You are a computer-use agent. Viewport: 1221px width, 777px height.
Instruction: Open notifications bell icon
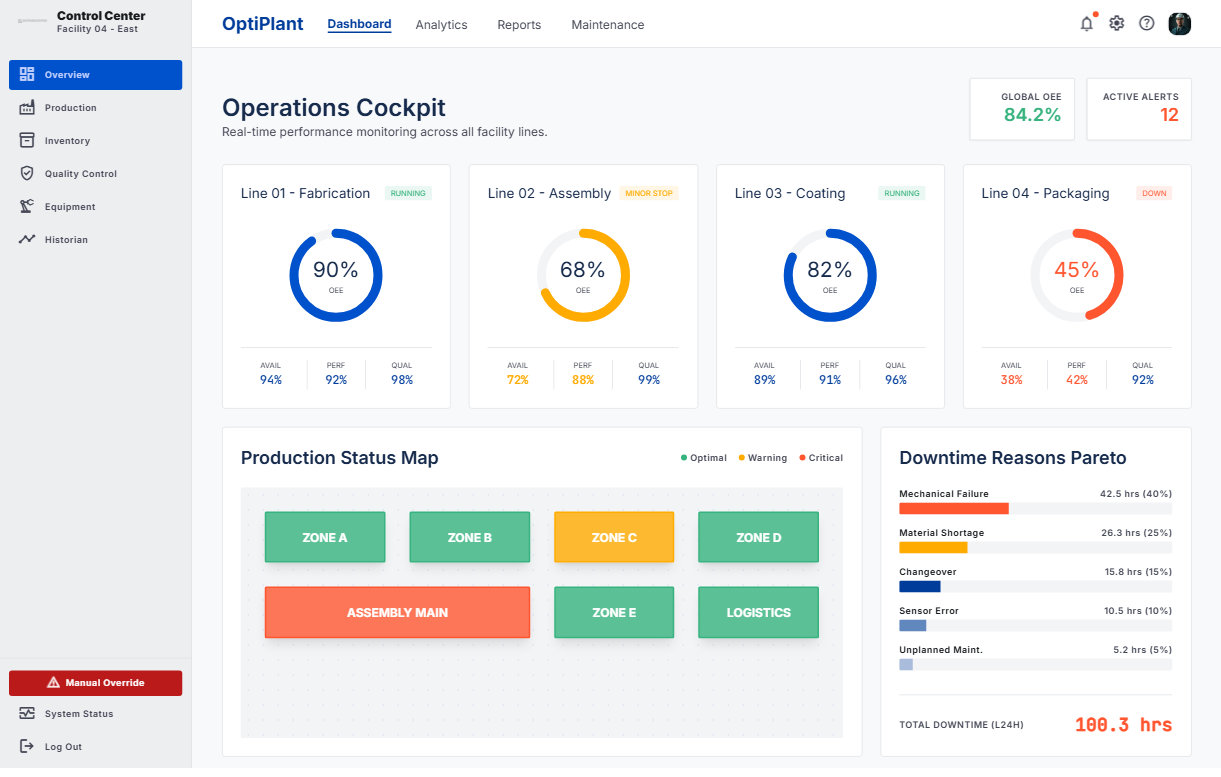pyautogui.click(x=1087, y=24)
